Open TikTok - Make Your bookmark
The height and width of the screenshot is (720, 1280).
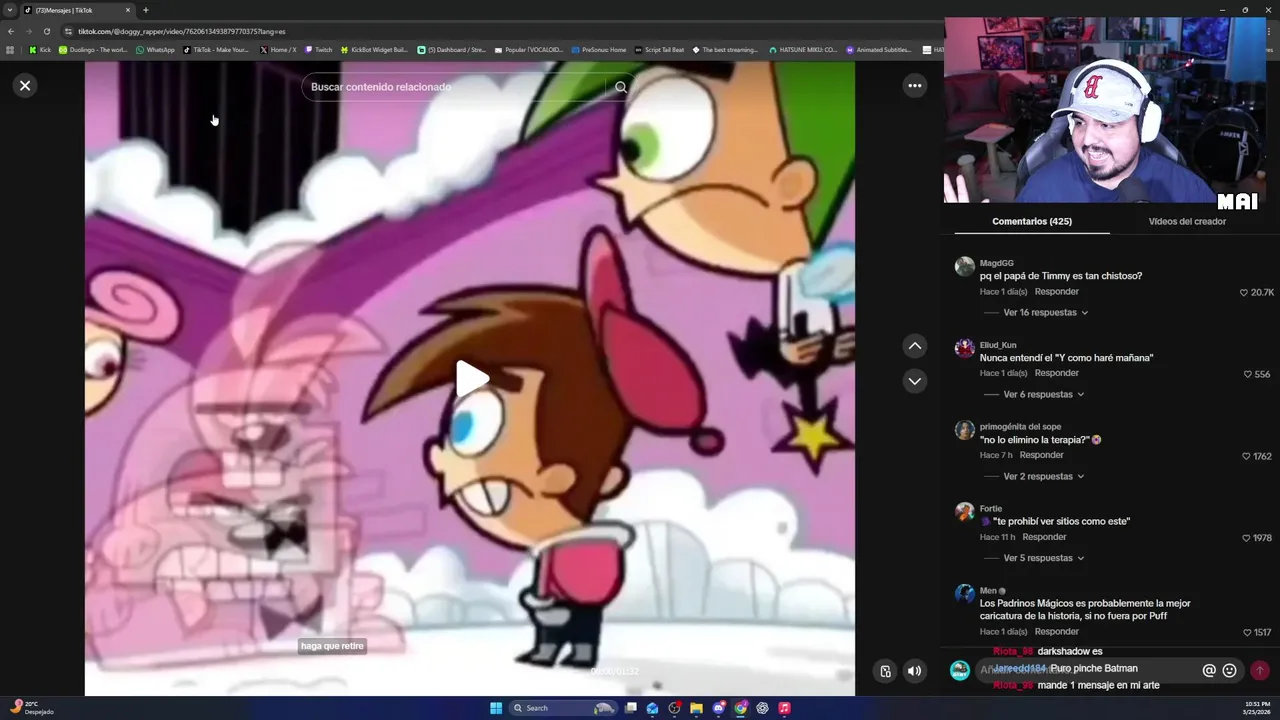point(216,50)
